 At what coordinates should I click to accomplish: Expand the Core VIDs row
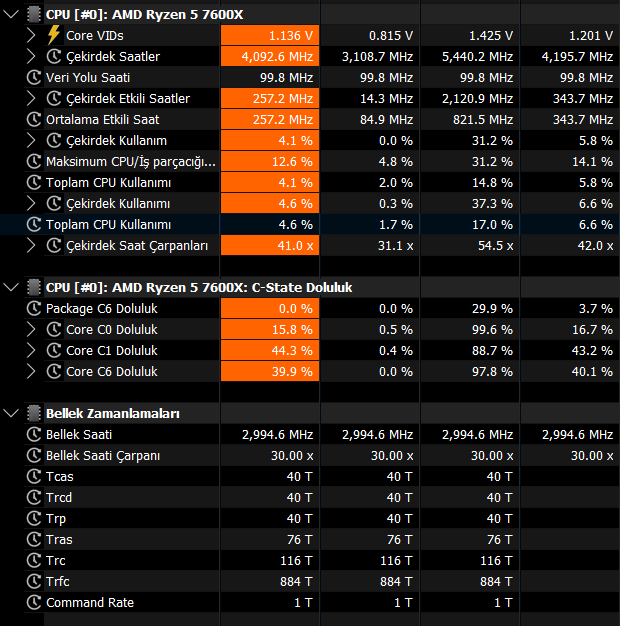coord(31,36)
